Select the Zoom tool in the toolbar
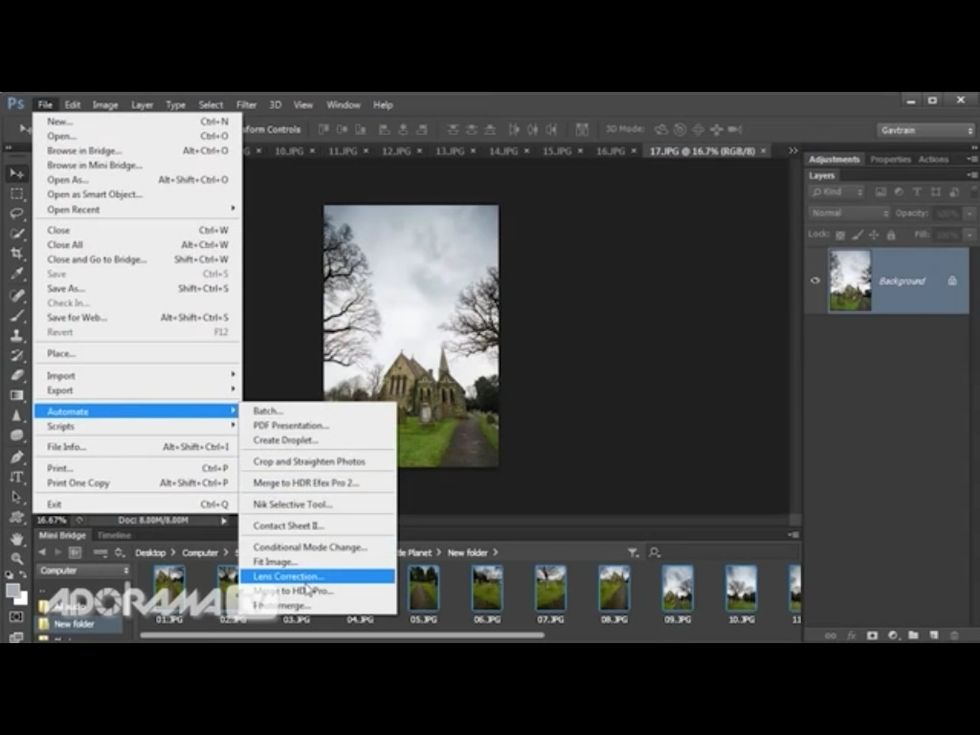Screen dimensions: 980x735 point(16,559)
